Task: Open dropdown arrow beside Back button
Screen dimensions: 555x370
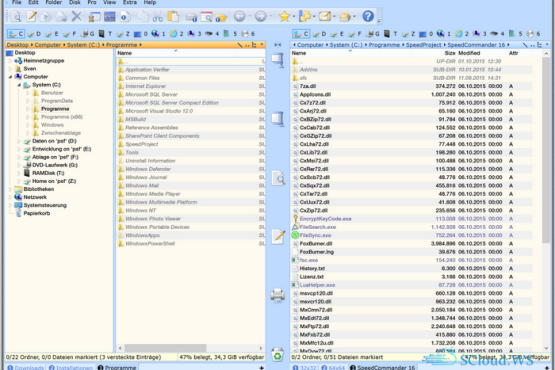Action: [x=249, y=16]
